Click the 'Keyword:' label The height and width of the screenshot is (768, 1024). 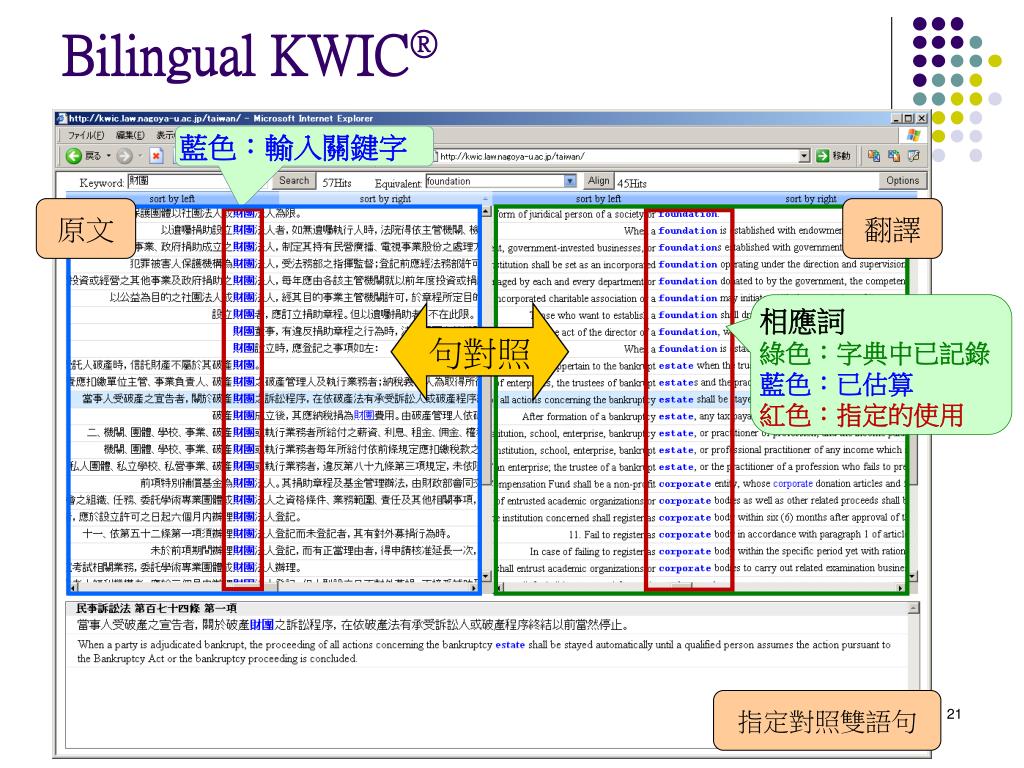(101, 183)
